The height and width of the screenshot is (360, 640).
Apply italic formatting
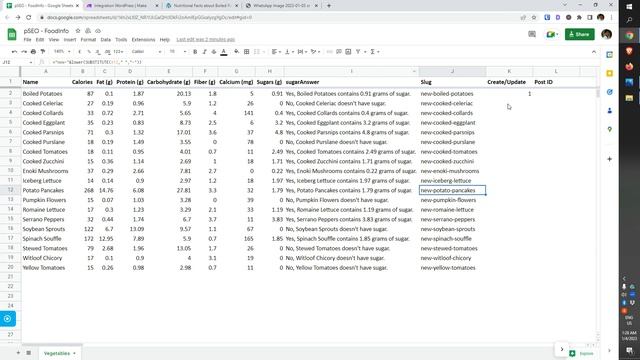(x=204, y=52)
